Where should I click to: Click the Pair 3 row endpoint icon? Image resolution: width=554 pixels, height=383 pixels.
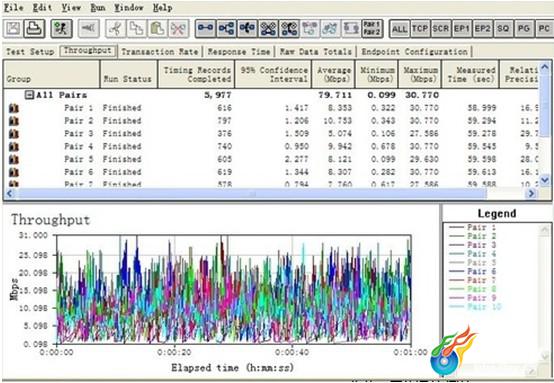pyautogui.click(x=13, y=134)
